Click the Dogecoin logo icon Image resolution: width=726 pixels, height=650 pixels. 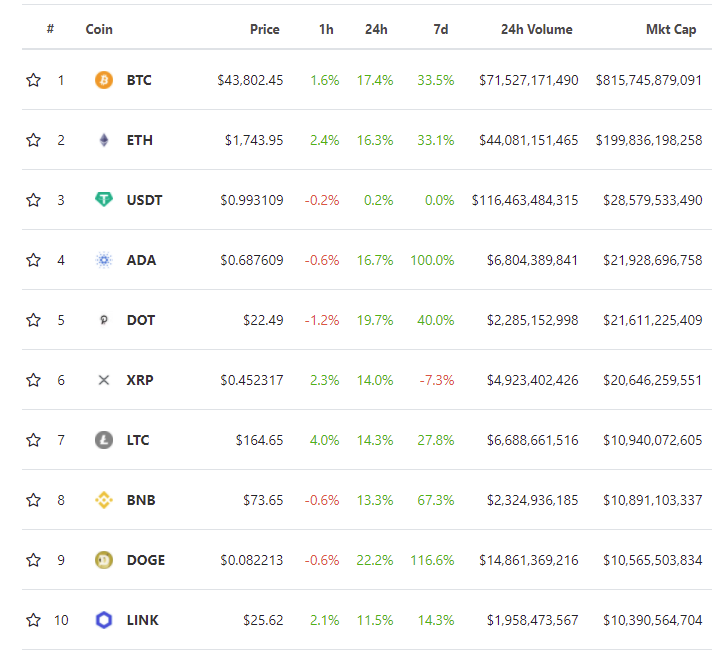104,560
